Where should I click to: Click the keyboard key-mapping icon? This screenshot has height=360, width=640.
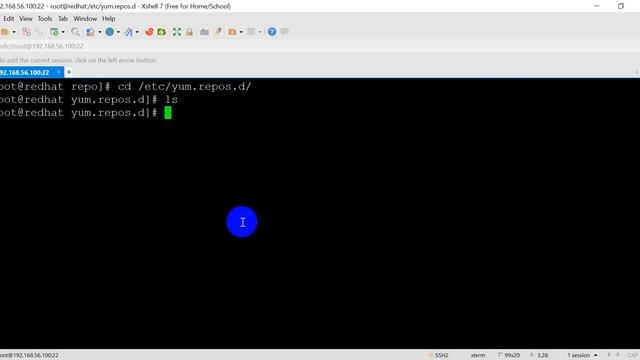tap(204, 32)
